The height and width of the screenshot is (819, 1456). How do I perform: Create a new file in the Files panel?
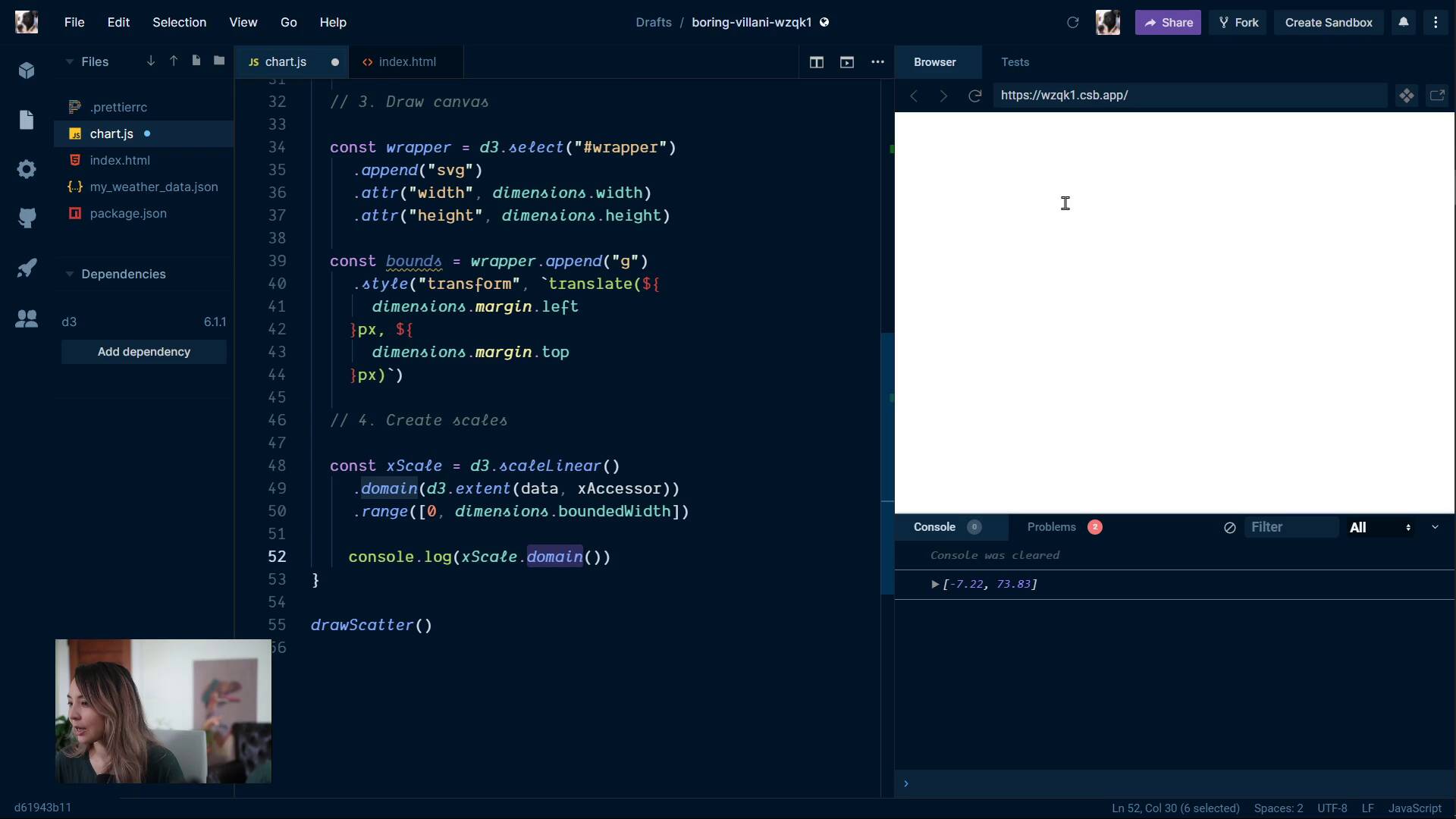tap(196, 61)
